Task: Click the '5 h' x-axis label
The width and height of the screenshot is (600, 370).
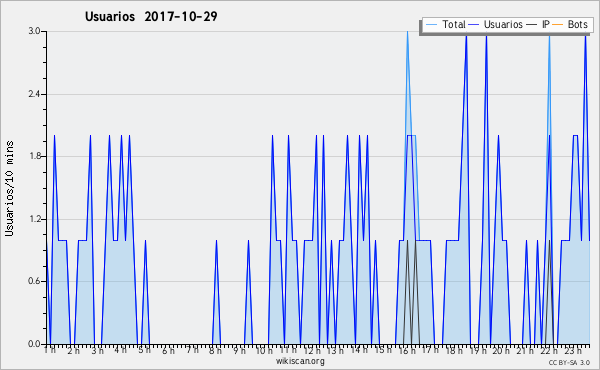Action: (x=144, y=350)
